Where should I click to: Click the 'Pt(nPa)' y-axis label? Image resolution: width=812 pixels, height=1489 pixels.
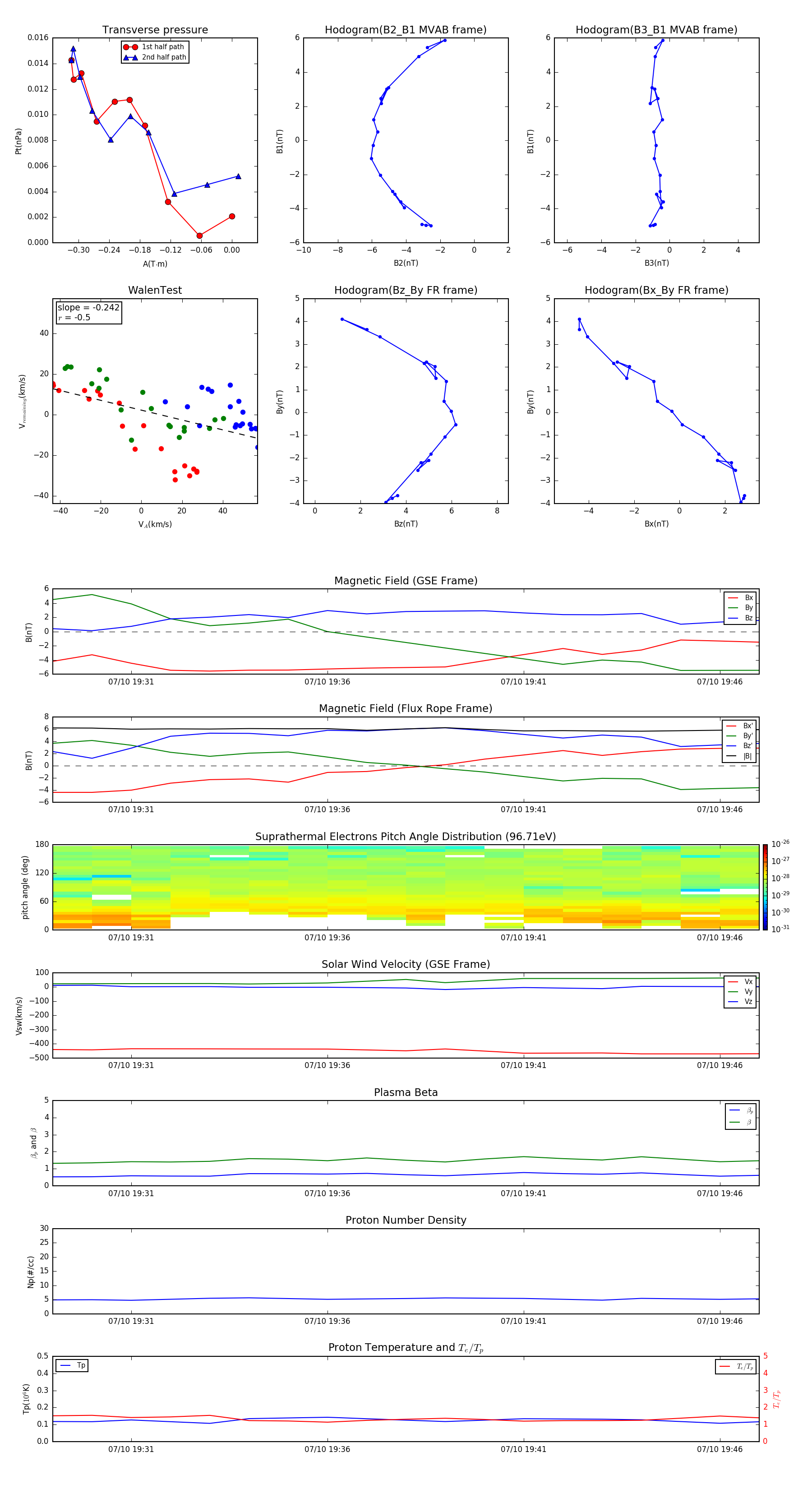(x=18, y=140)
